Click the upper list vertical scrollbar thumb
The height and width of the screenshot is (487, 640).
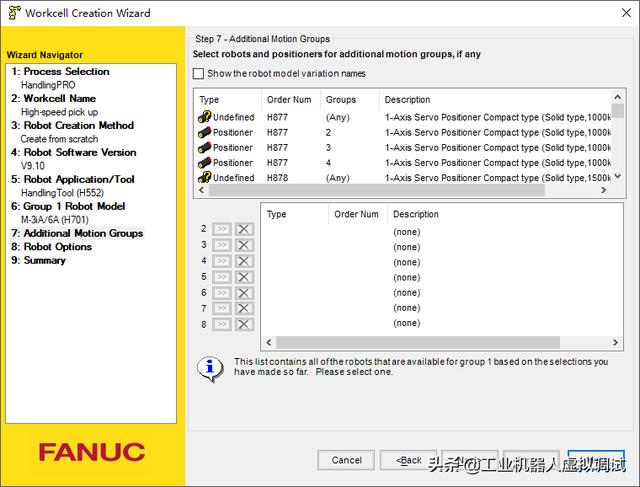(618, 111)
